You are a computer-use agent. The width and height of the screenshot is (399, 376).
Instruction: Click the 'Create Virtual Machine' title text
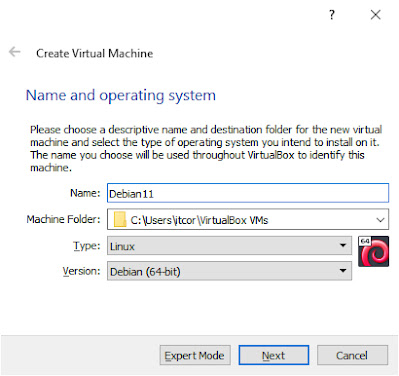point(95,53)
